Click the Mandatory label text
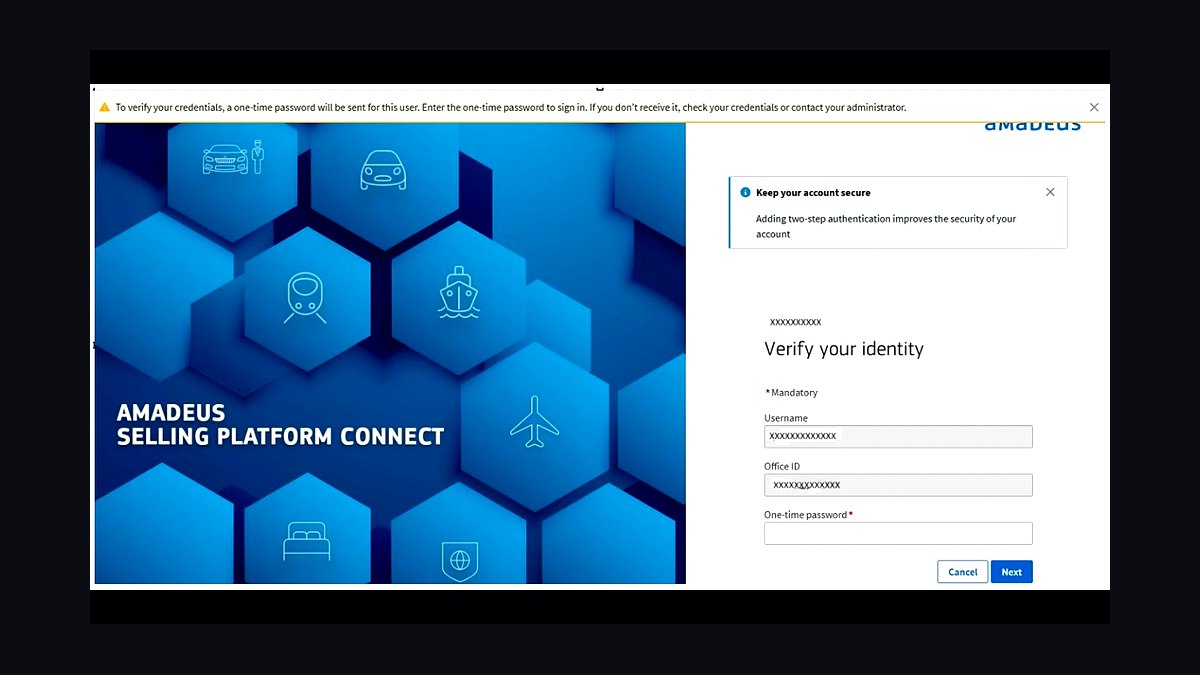Image resolution: width=1200 pixels, height=675 pixels. (x=794, y=393)
